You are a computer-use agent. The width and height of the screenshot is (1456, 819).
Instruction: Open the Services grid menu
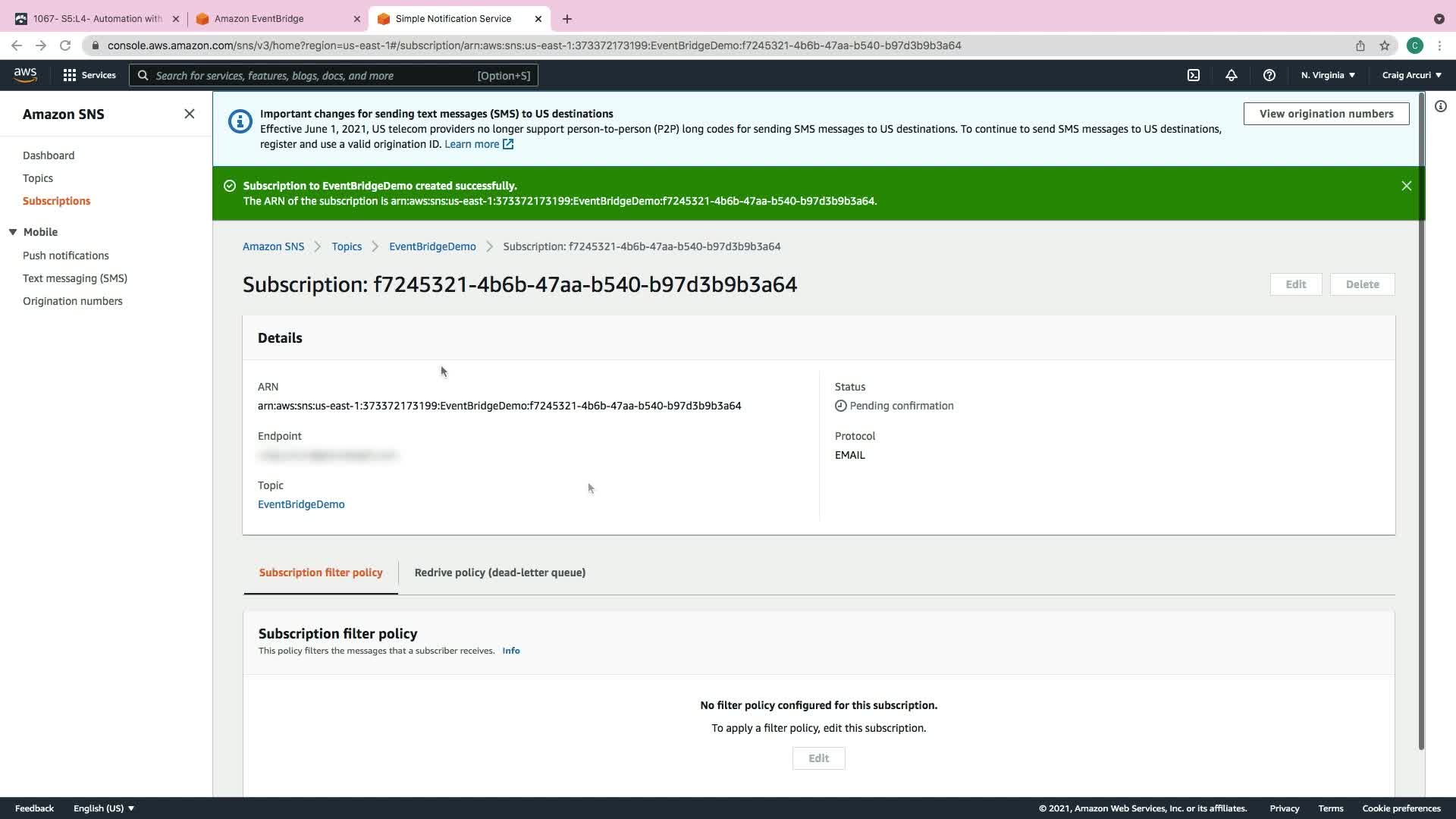coord(89,75)
